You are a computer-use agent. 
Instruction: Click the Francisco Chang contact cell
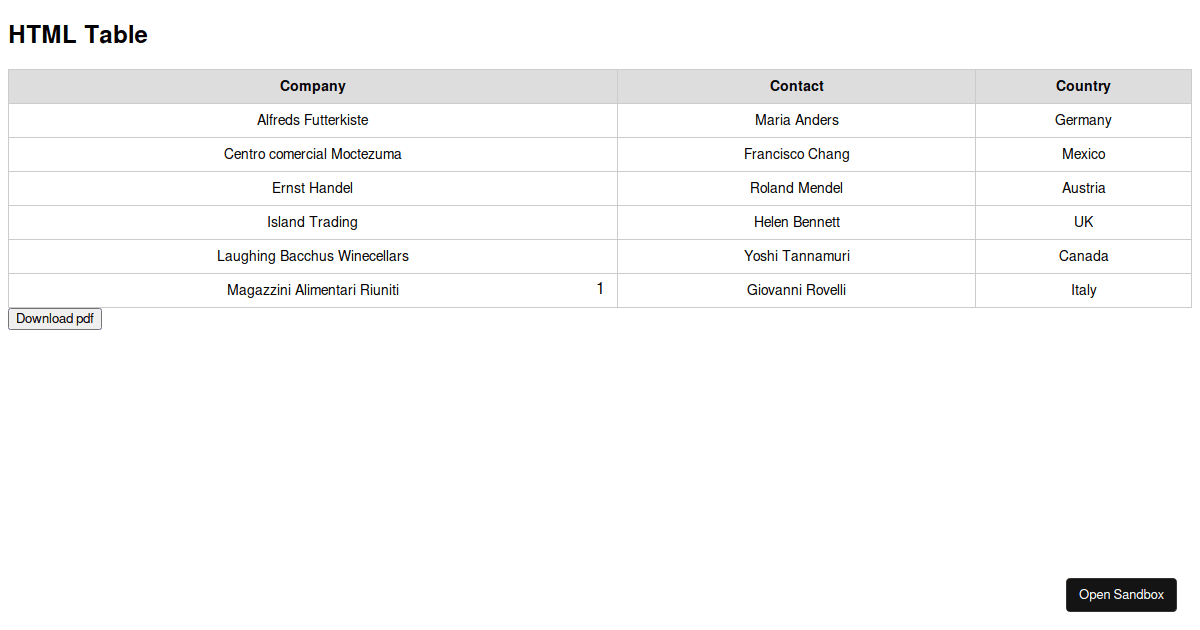(797, 155)
